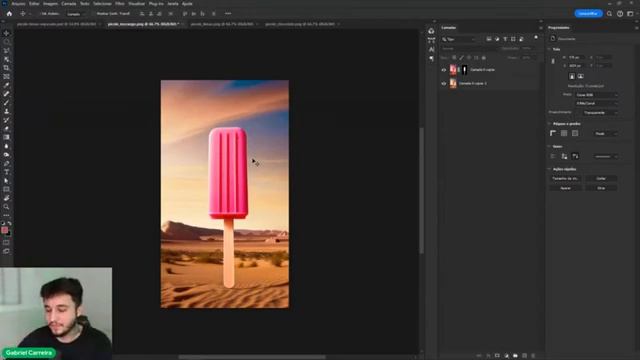Viewport: 640px width, 360px height.
Task: Open the Arquivo menu
Action: point(18,4)
